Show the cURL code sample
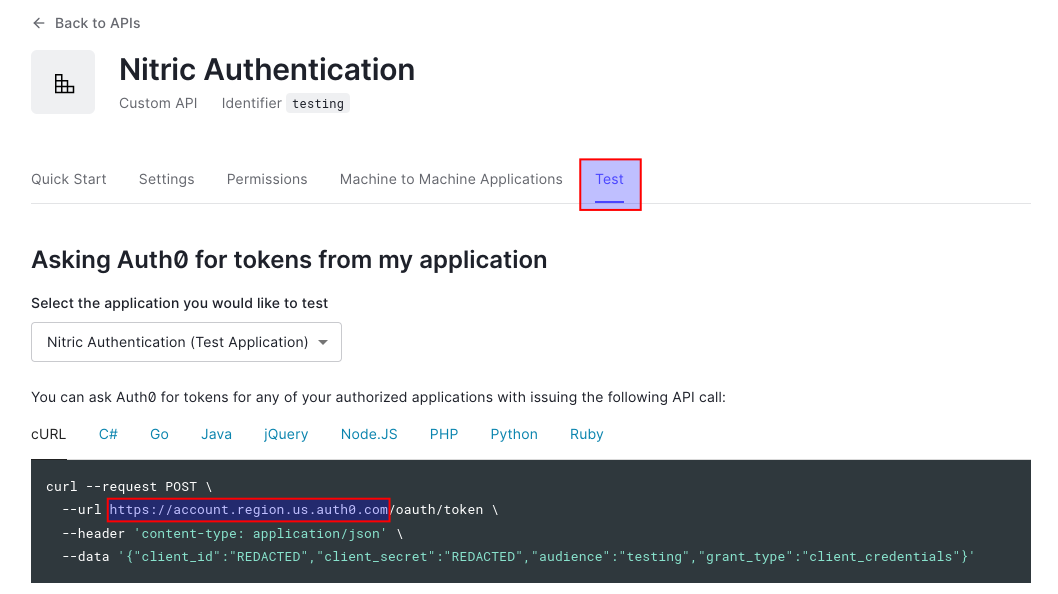 [48, 434]
